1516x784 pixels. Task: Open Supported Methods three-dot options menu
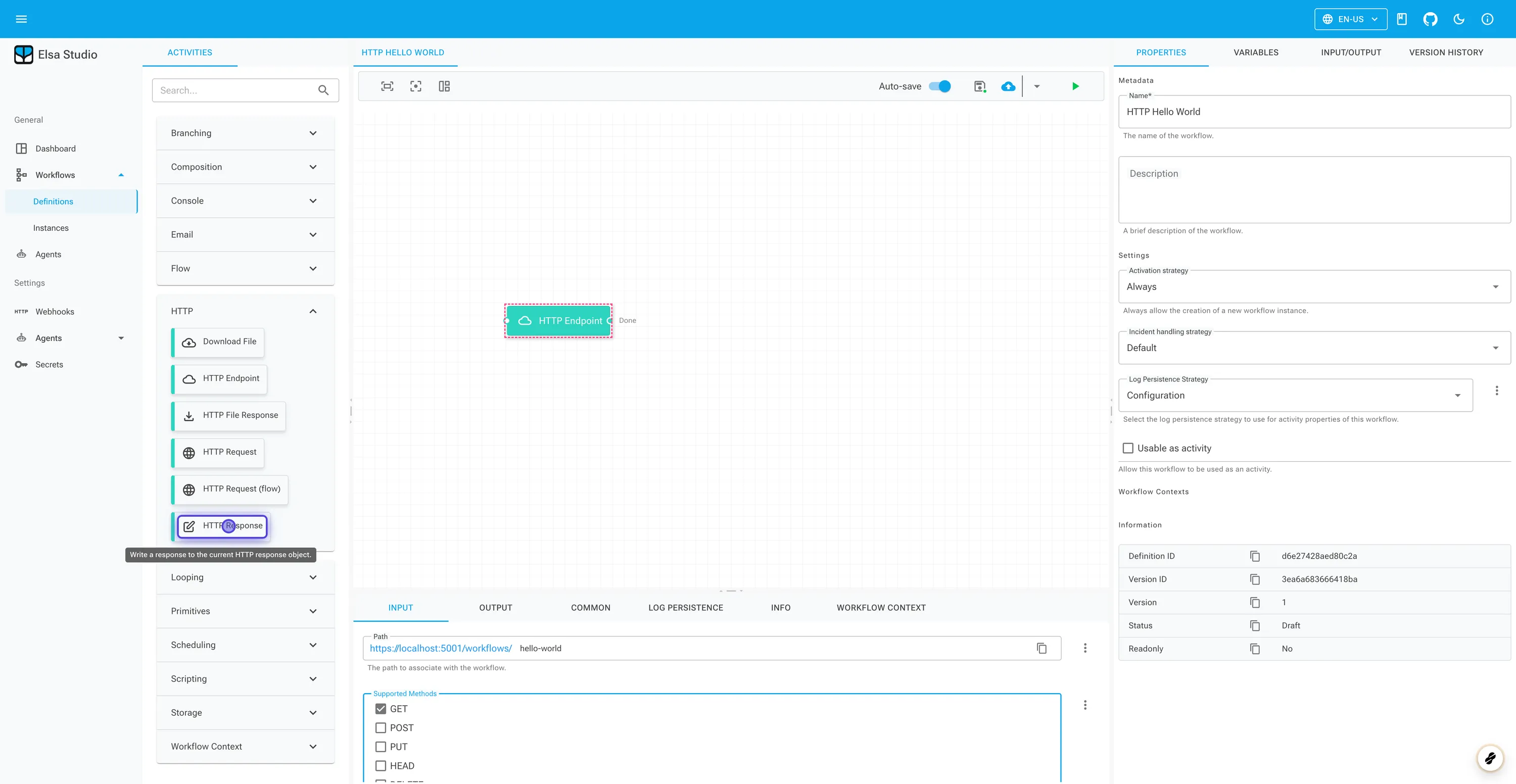pyautogui.click(x=1085, y=705)
